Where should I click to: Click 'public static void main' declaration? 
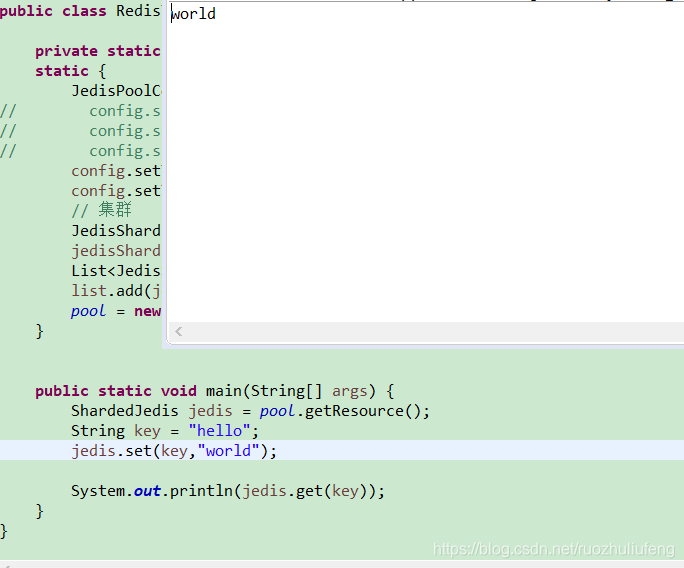coord(214,391)
